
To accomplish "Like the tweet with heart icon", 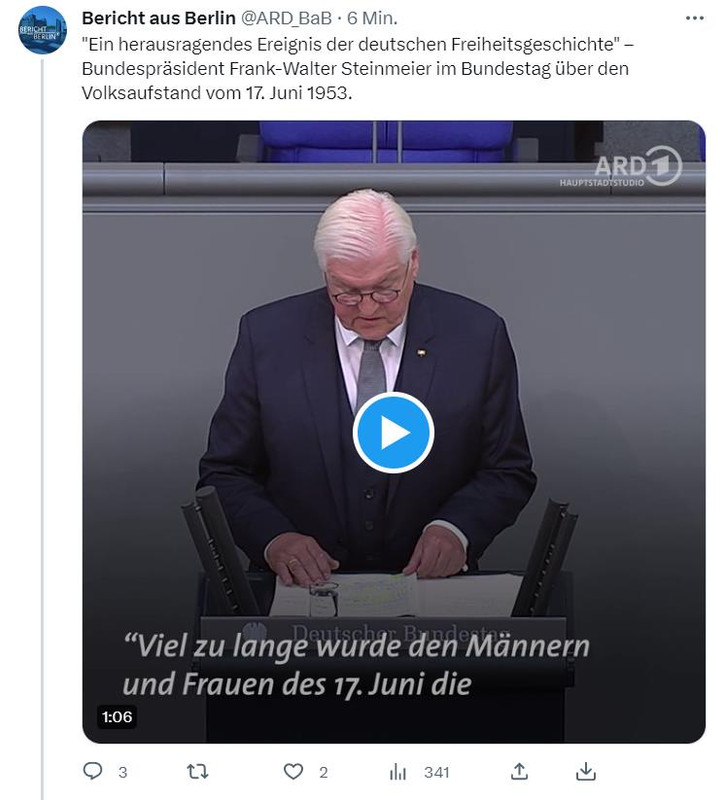I will [293, 771].
